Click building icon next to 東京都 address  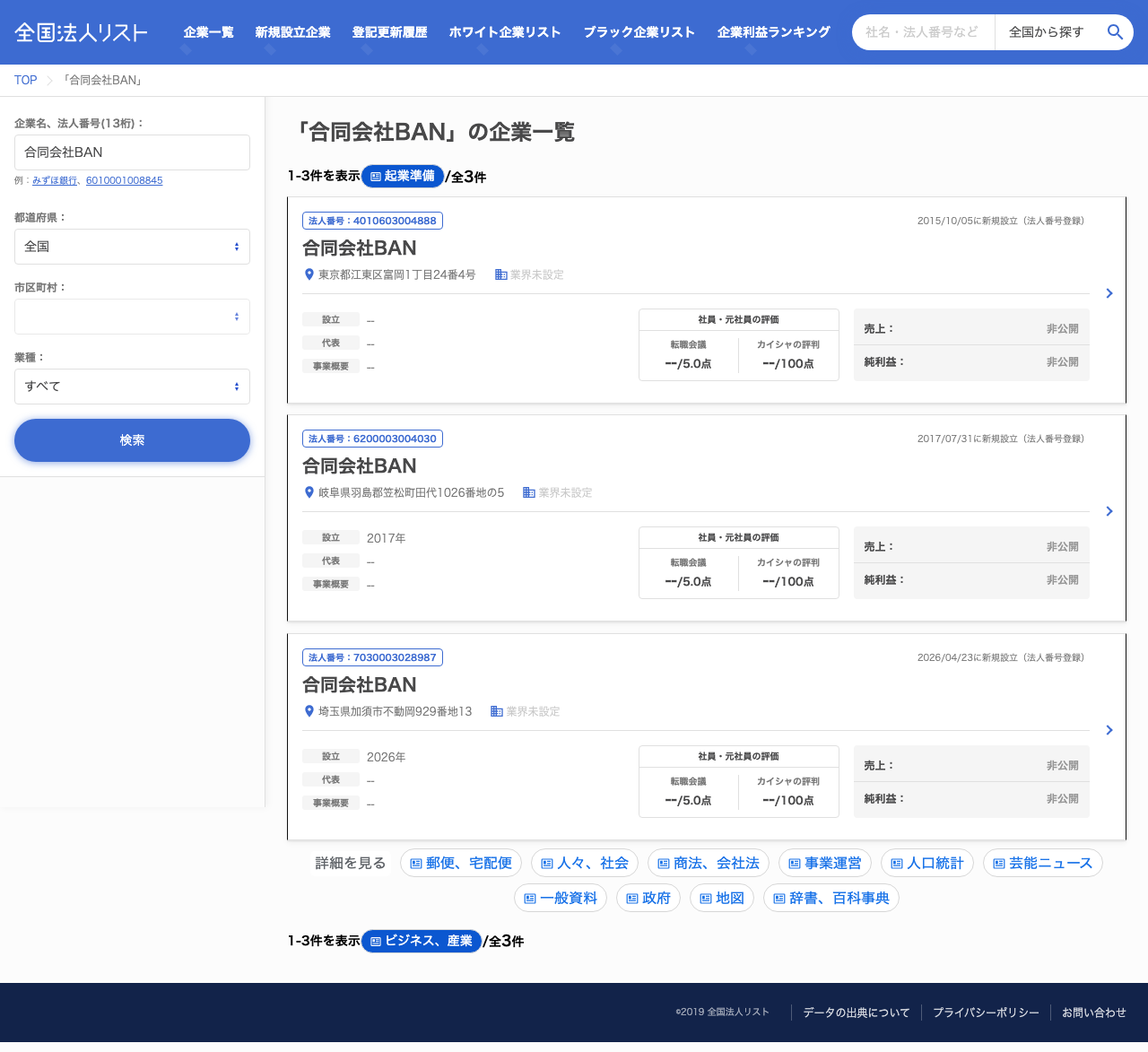(x=501, y=274)
